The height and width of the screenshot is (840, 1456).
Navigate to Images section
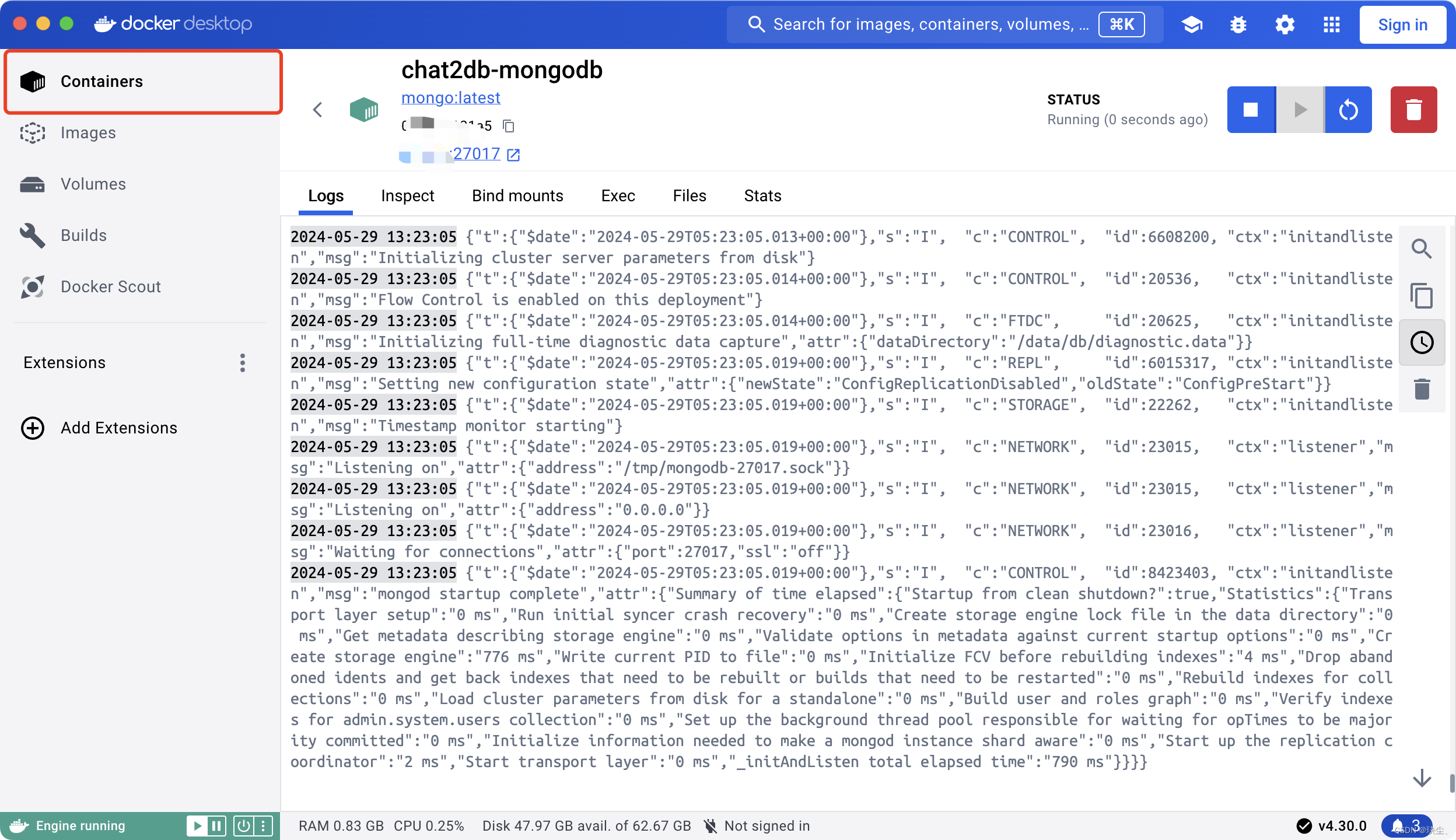[x=88, y=133]
